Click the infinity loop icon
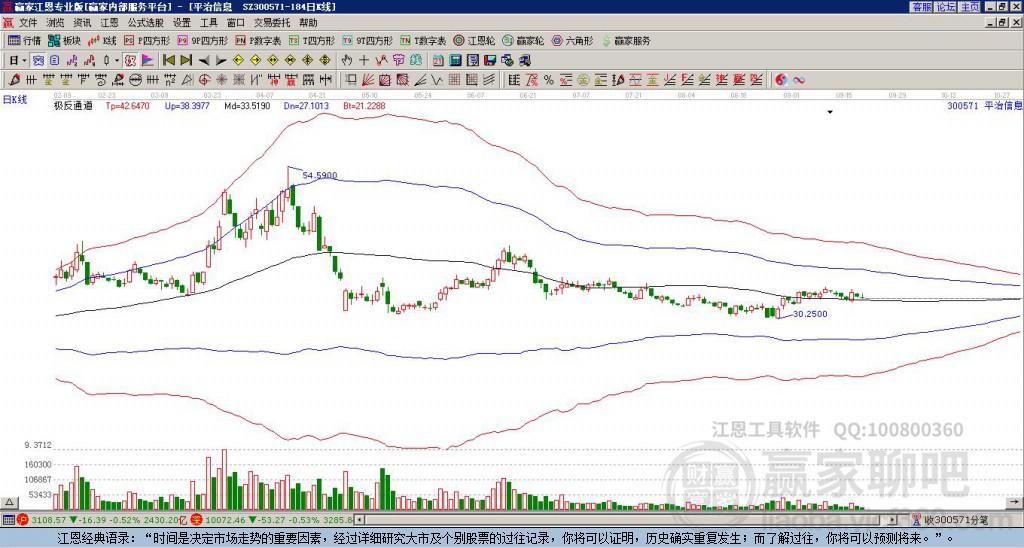Viewport: 1024px width, 548px height. tap(798, 80)
